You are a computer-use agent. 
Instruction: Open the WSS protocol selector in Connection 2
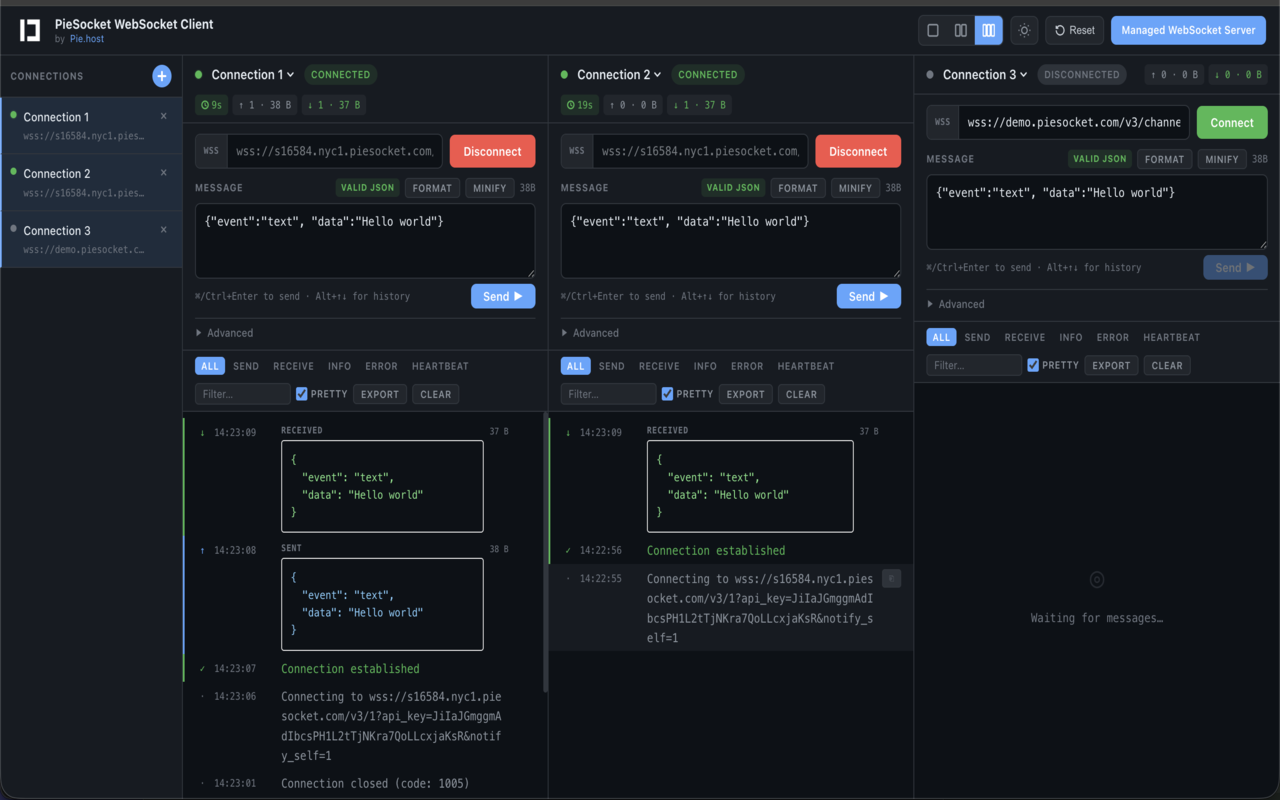pos(577,151)
